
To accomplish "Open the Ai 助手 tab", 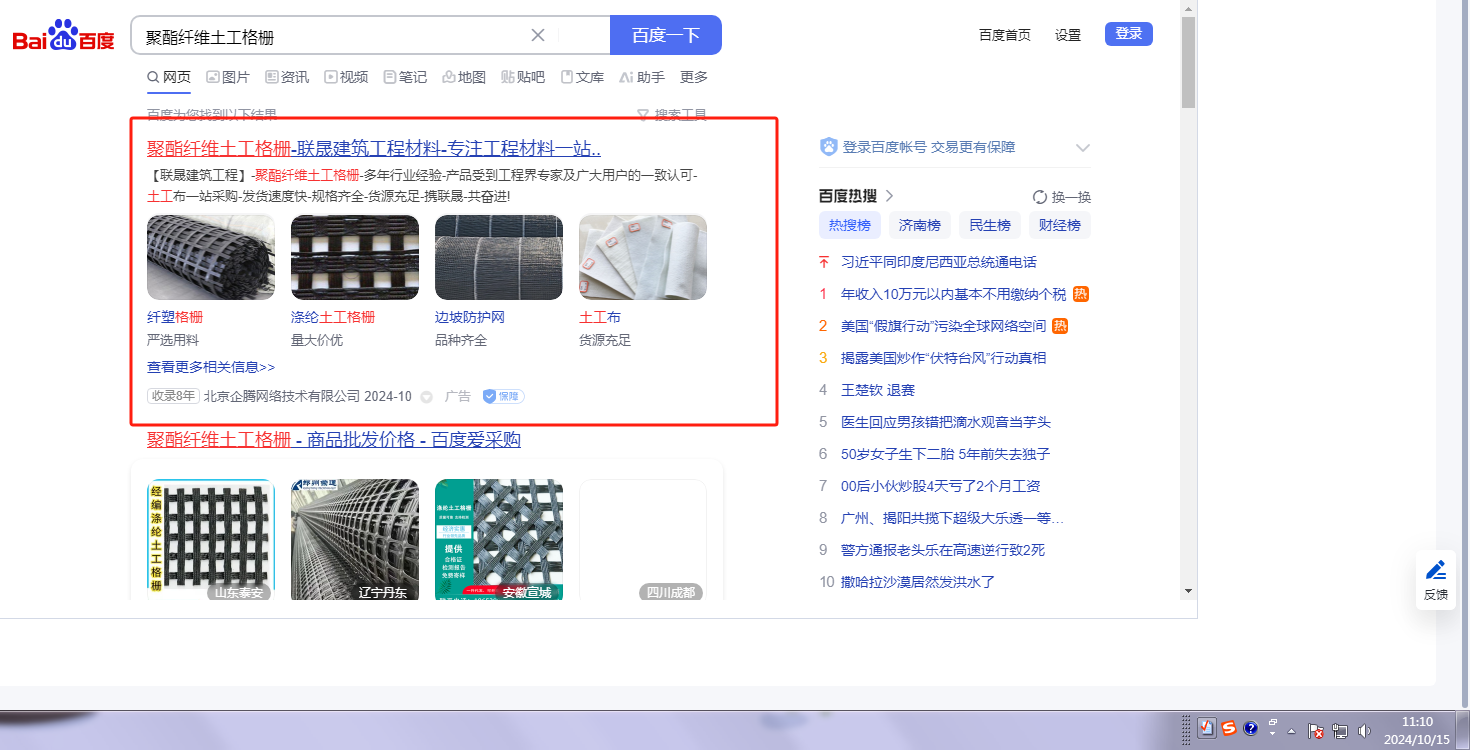I will [642, 77].
